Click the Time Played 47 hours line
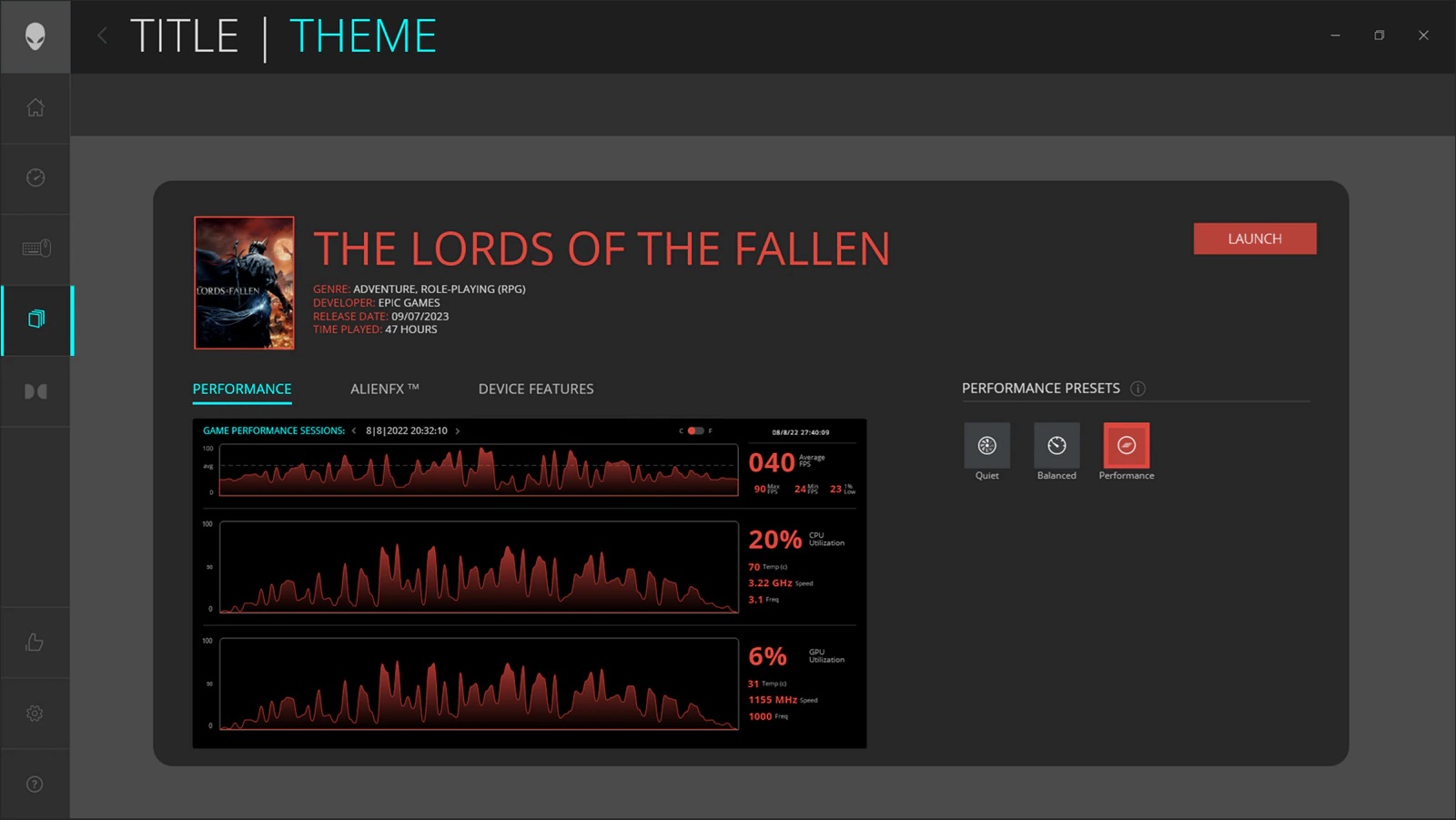 [375, 329]
